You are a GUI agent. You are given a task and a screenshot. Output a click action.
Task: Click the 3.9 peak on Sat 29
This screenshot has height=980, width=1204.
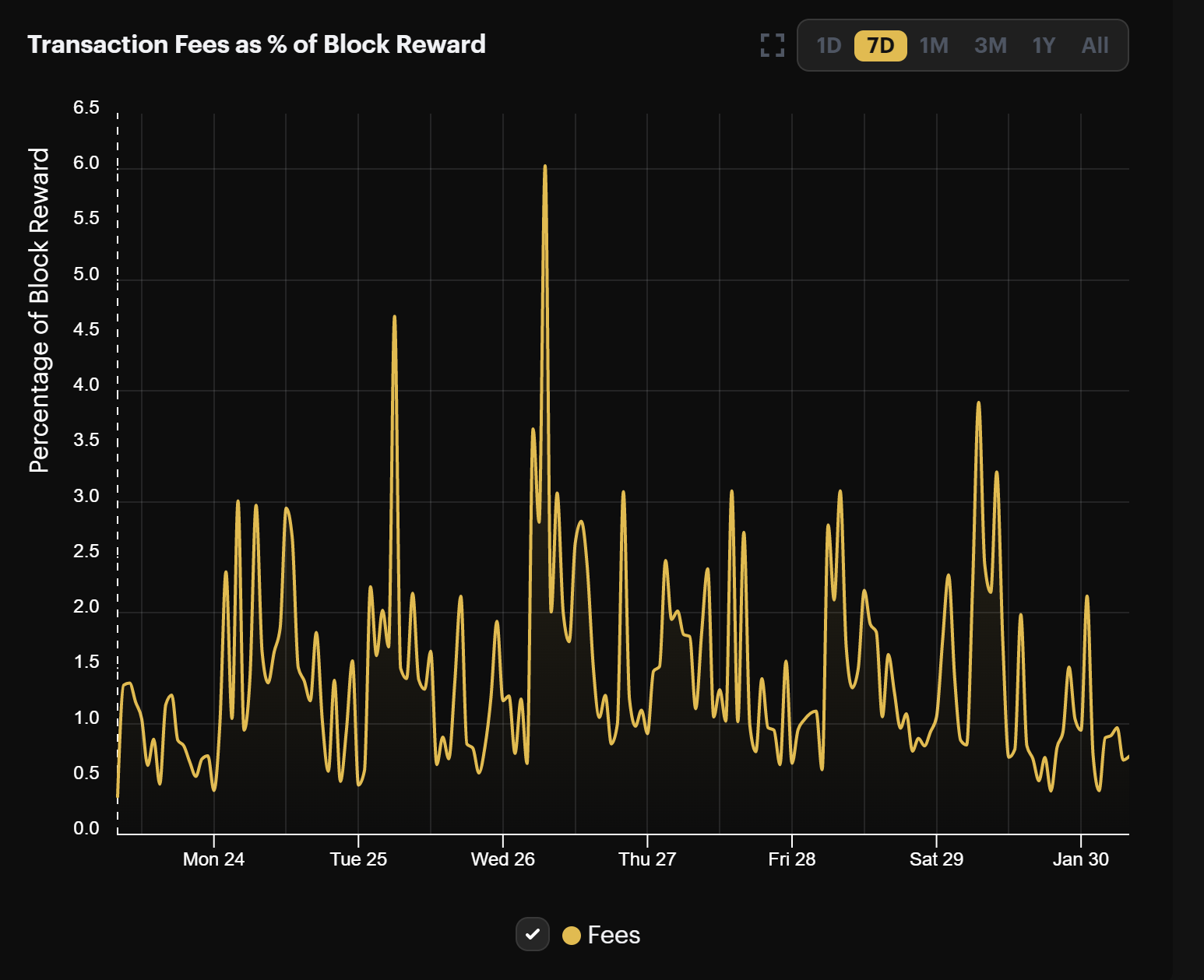coord(978,403)
